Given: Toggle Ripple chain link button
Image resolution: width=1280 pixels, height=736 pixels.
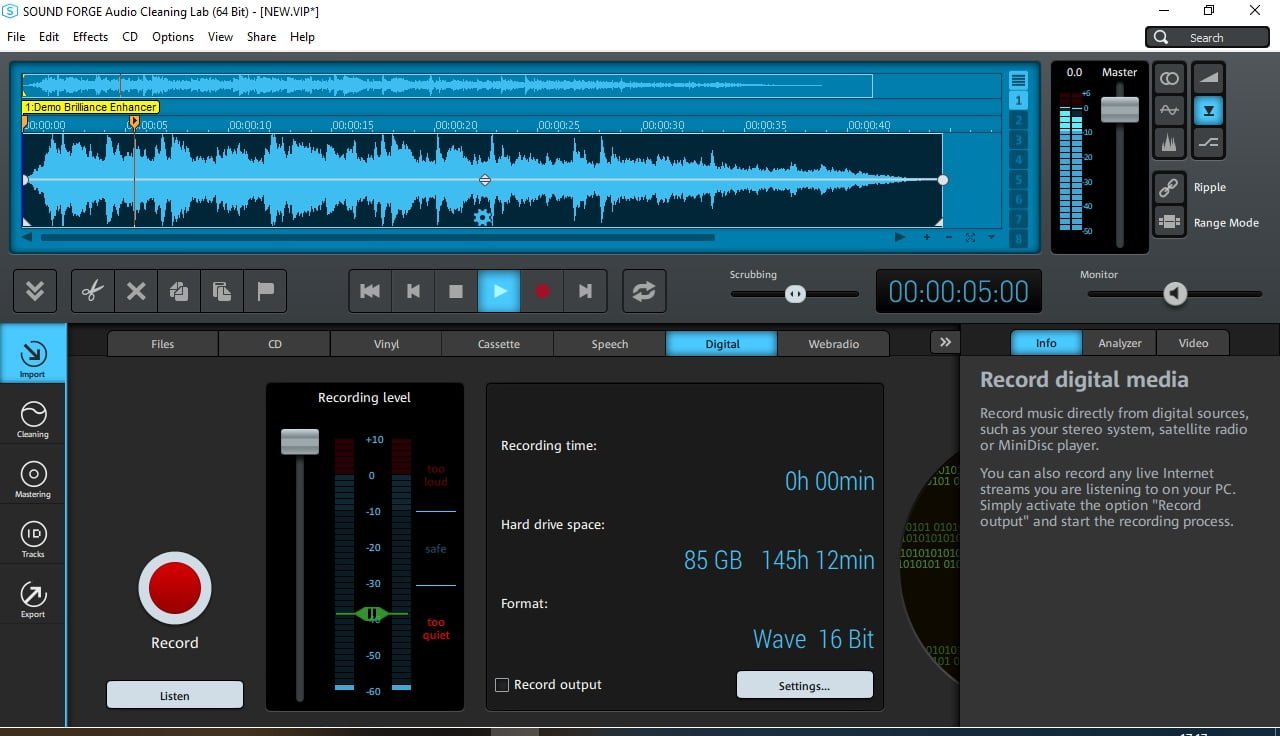Looking at the screenshot, I should tap(1169, 187).
